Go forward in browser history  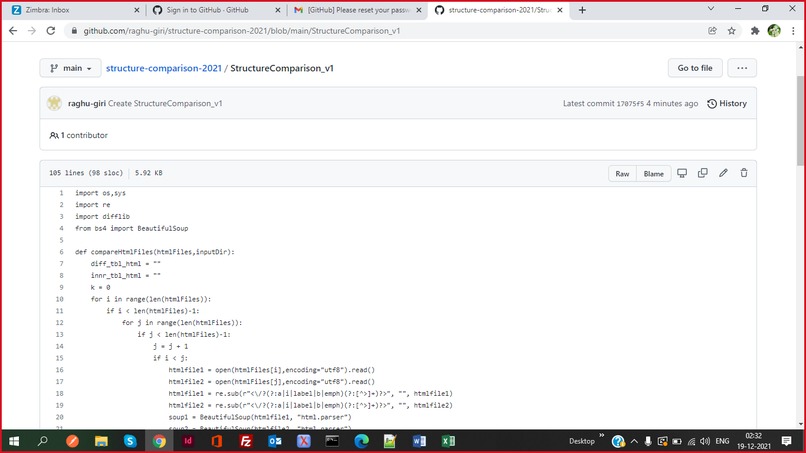32,31
